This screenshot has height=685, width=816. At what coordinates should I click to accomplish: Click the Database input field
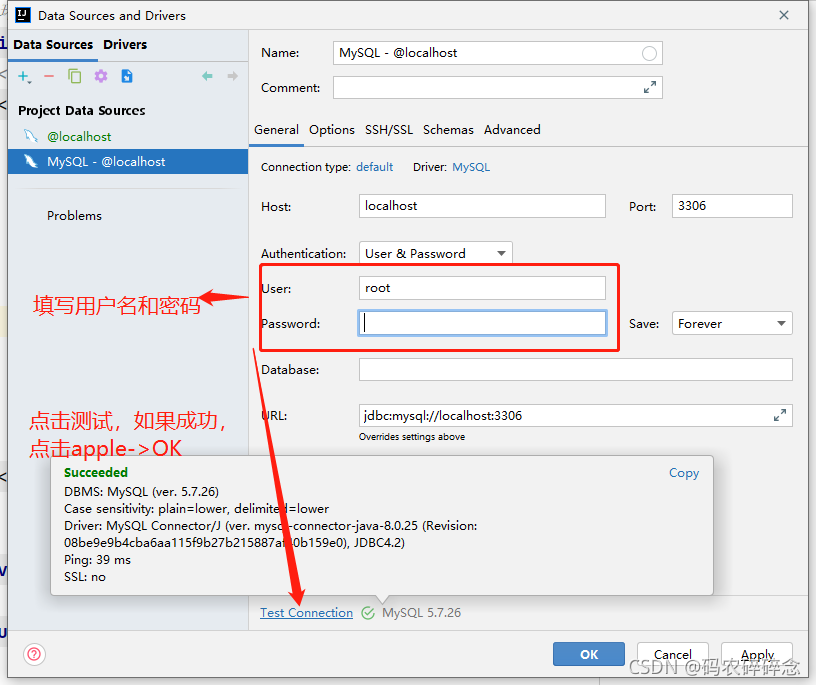point(576,370)
